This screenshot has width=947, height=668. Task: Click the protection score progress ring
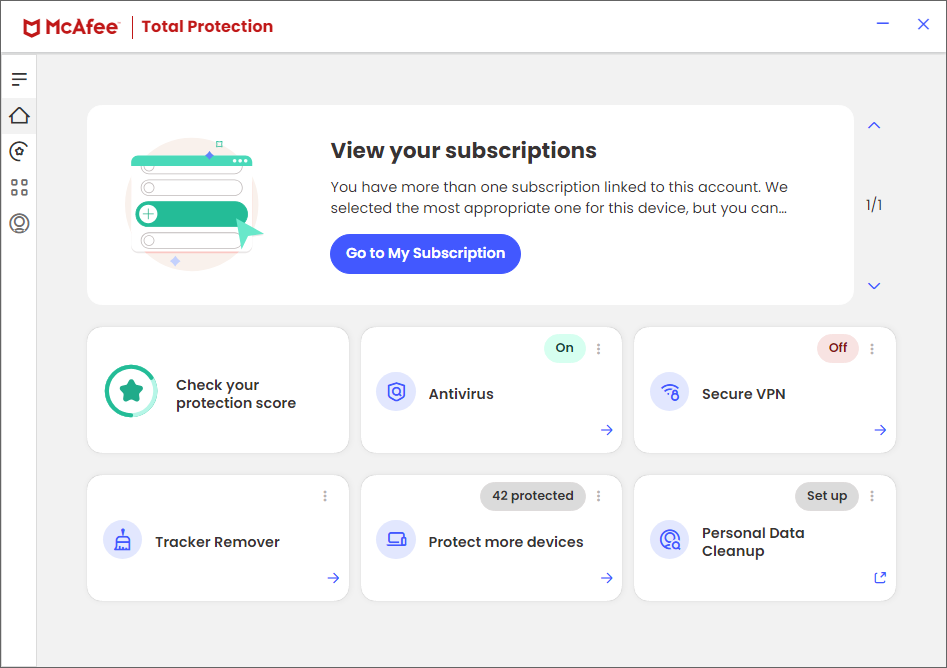131,390
